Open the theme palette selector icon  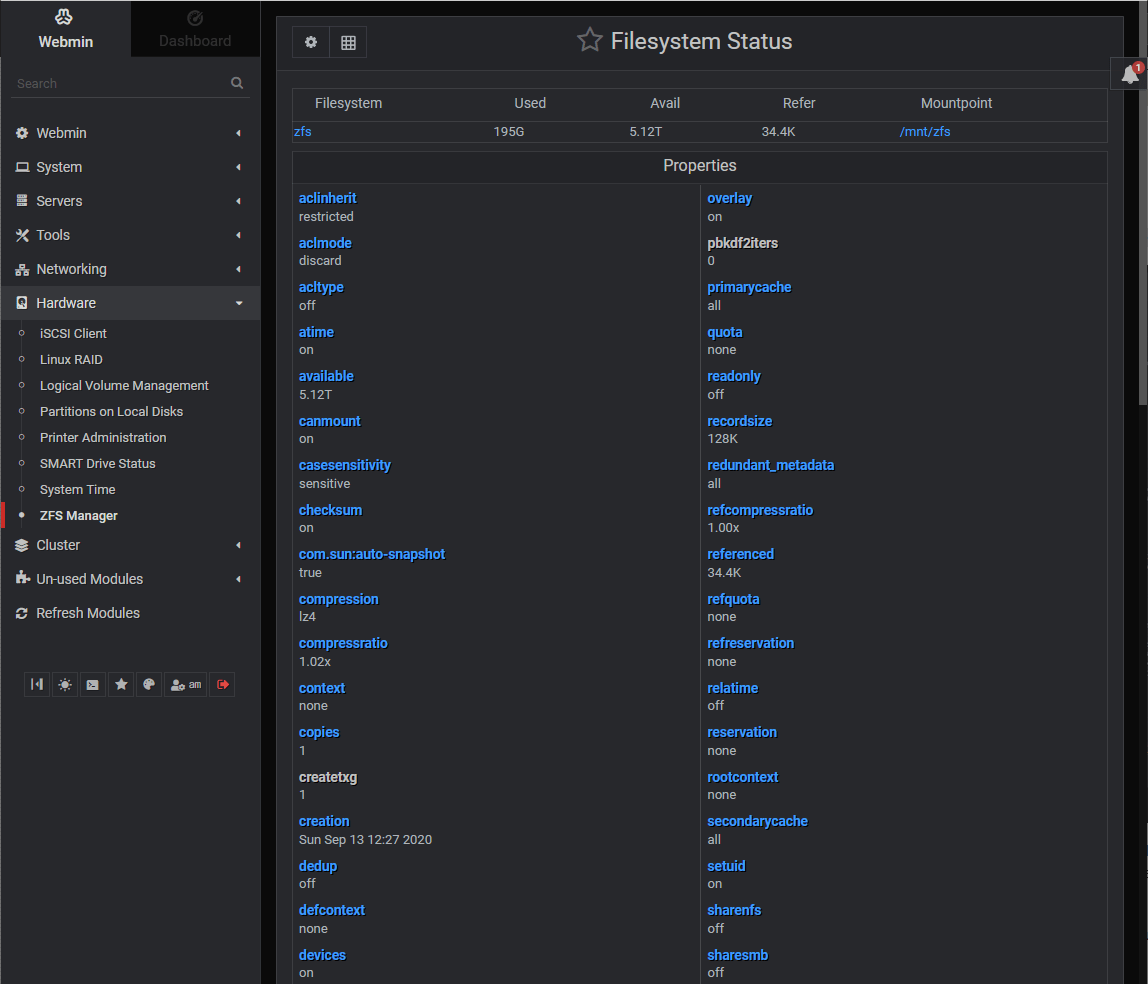[149, 684]
